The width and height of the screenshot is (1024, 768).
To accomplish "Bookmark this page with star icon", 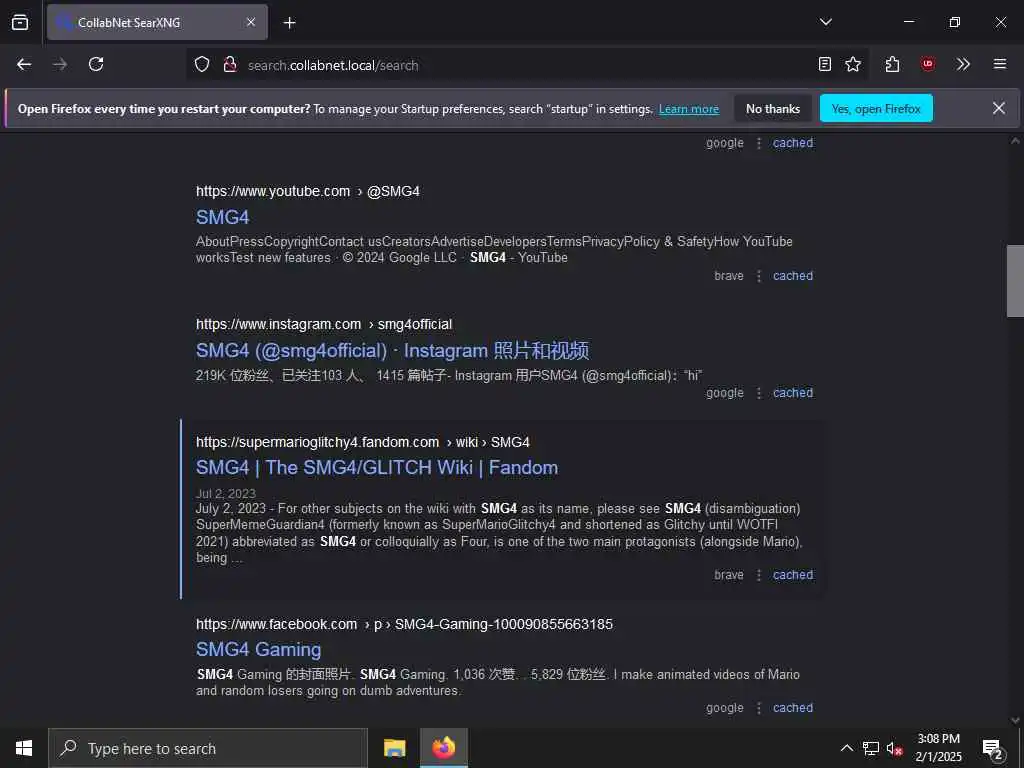I will click(x=853, y=64).
